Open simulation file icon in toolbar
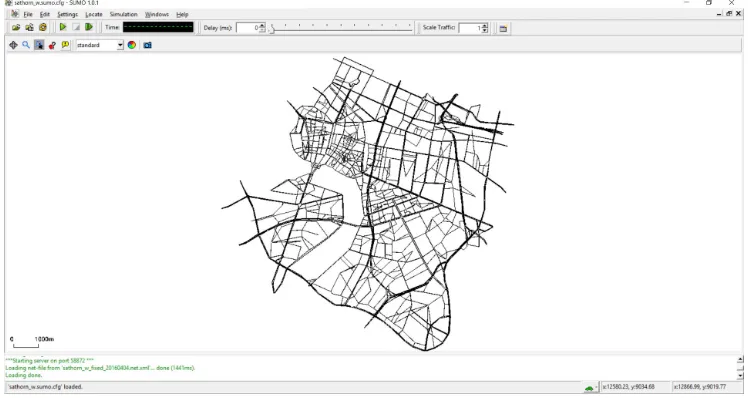Viewport: 748px width, 398px height. [16, 28]
